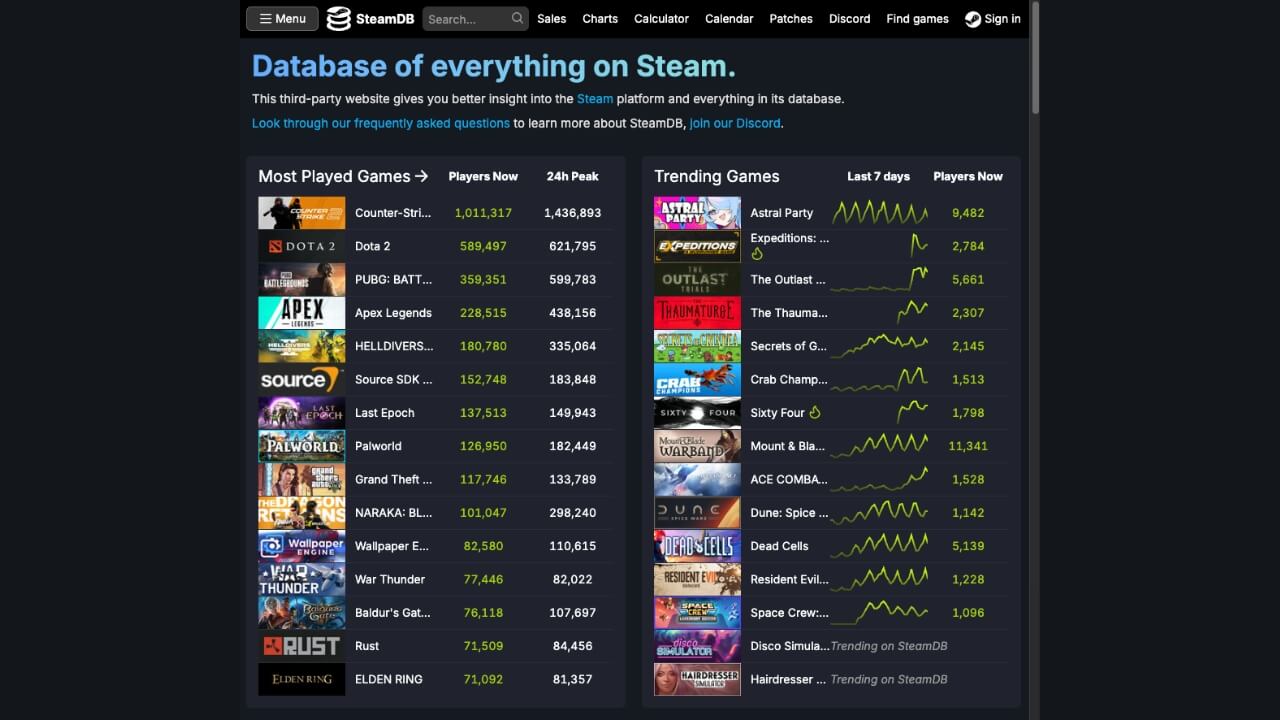Open the frequently asked questions link
1280x720 pixels.
[380, 123]
